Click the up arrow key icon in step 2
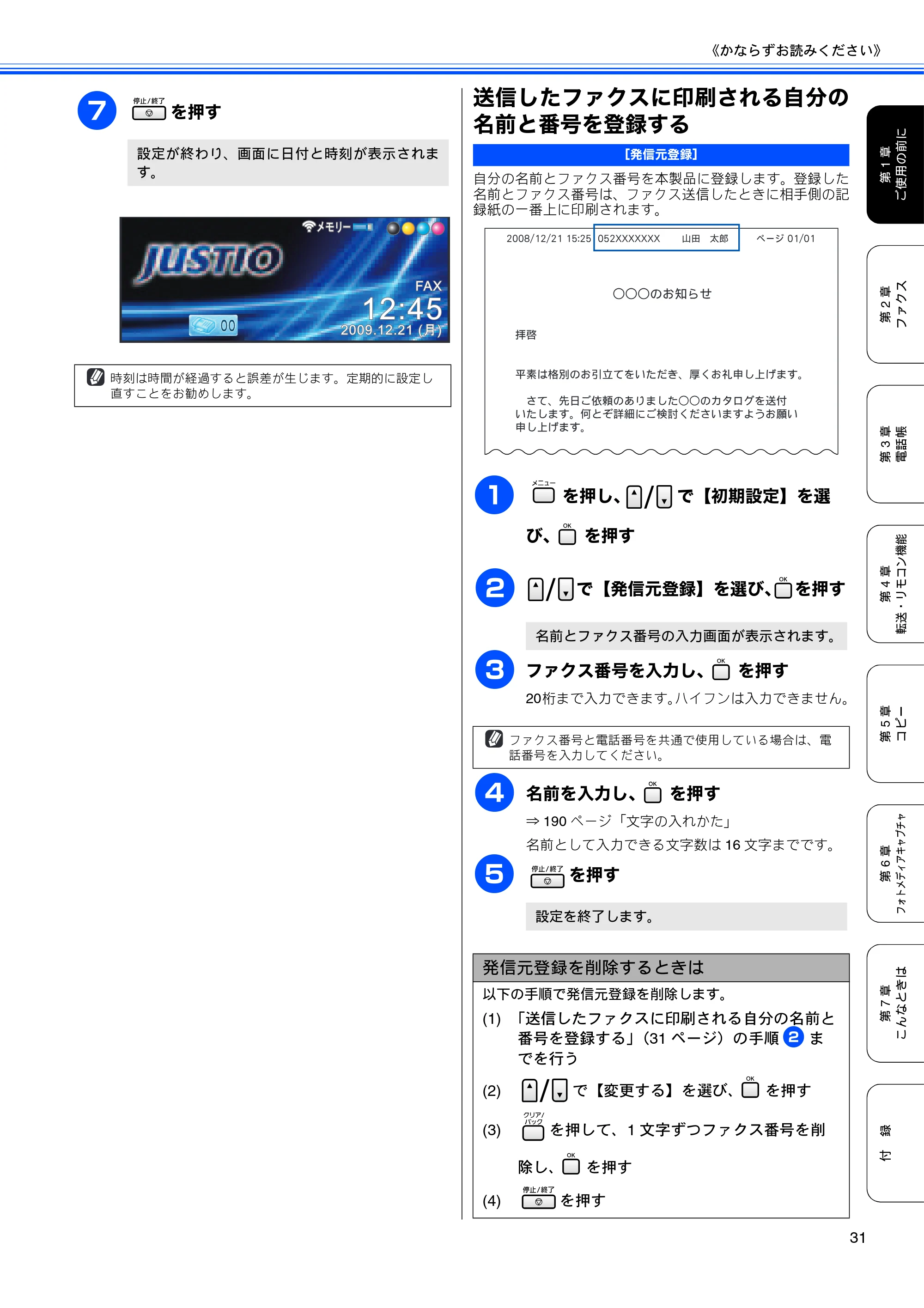This screenshot has width=924, height=1308. pos(535,589)
